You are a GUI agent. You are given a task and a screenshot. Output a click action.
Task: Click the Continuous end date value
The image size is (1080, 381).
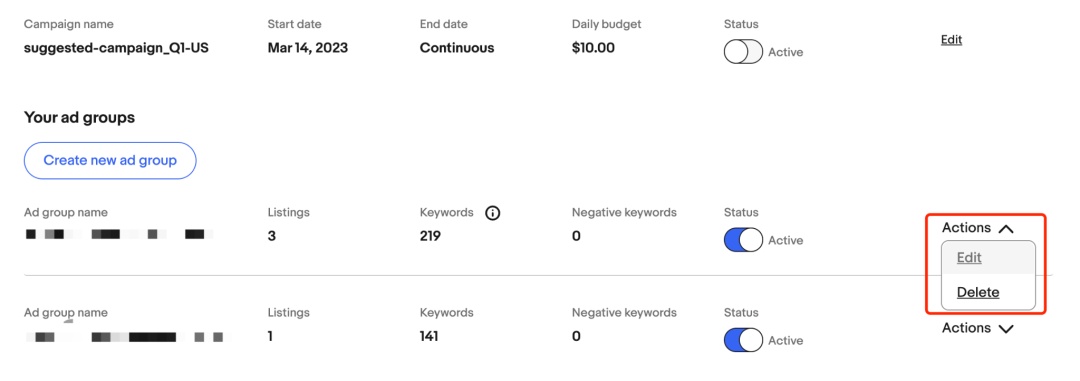pyautogui.click(x=457, y=48)
